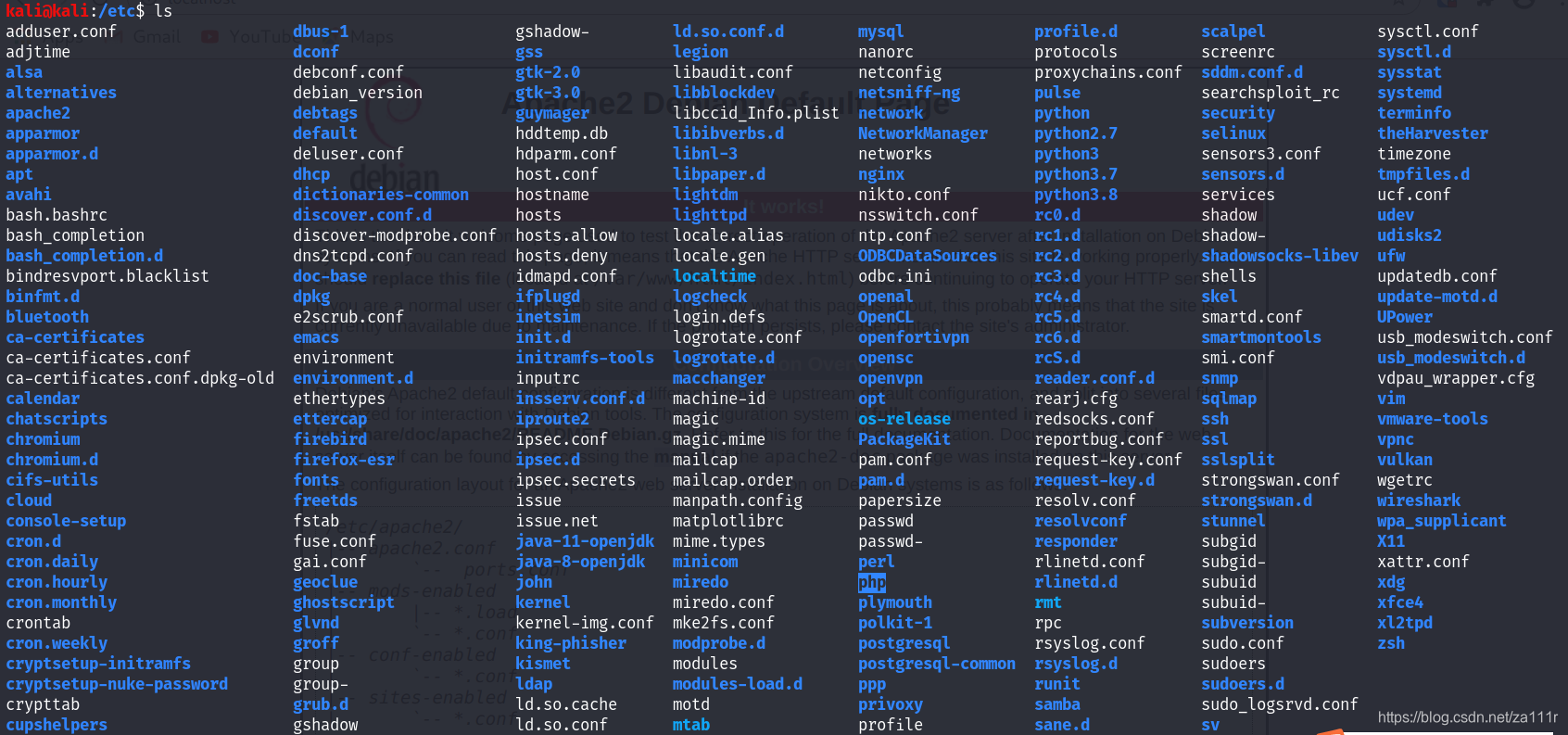Select the samba directory entry
This screenshot has height=735, width=1568.
tap(1057, 704)
